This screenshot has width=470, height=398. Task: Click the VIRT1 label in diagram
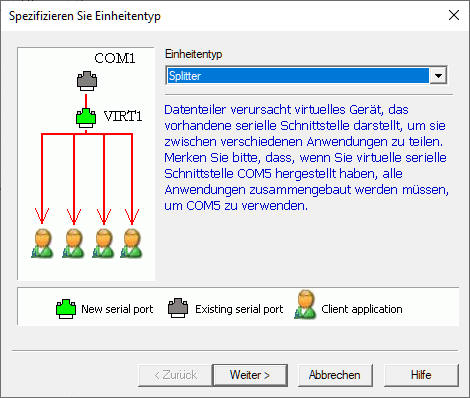[123, 116]
